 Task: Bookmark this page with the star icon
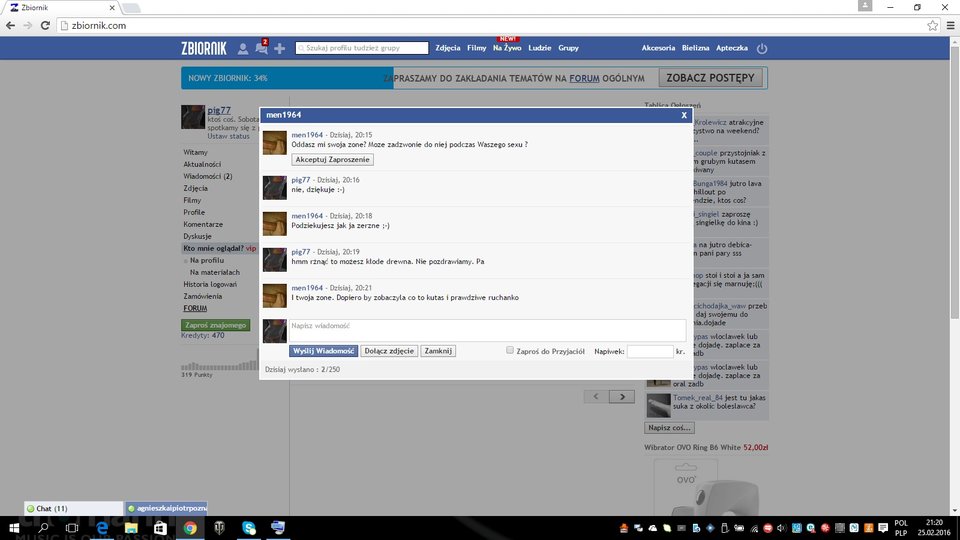coord(932,25)
